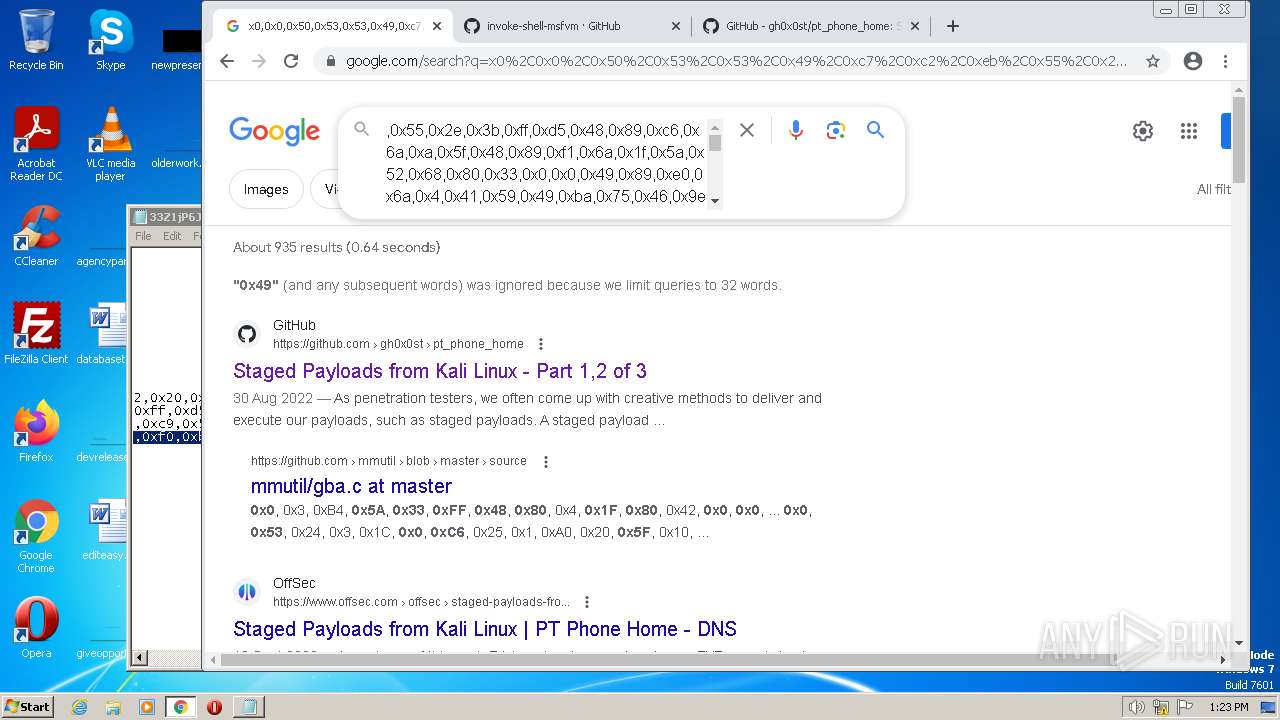This screenshot has height=720, width=1280.
Task: Click Notepad horizontal scroll left arrow
Action: tap(140, 658)
